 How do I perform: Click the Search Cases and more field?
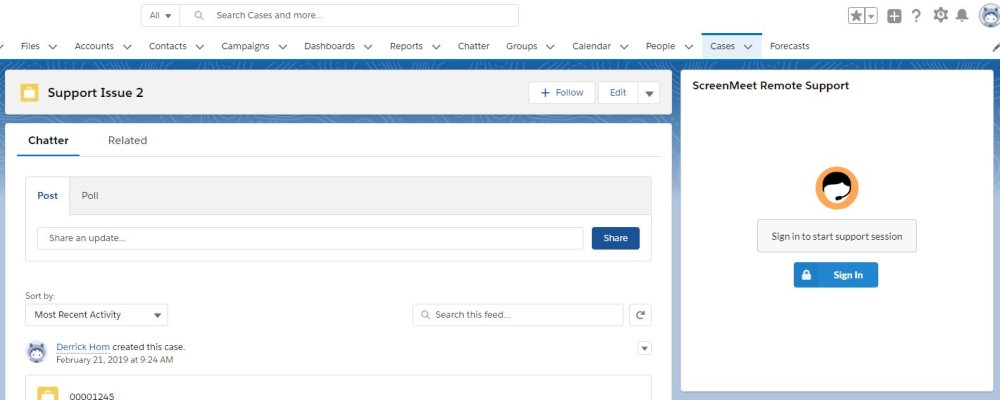click(349, 15)
